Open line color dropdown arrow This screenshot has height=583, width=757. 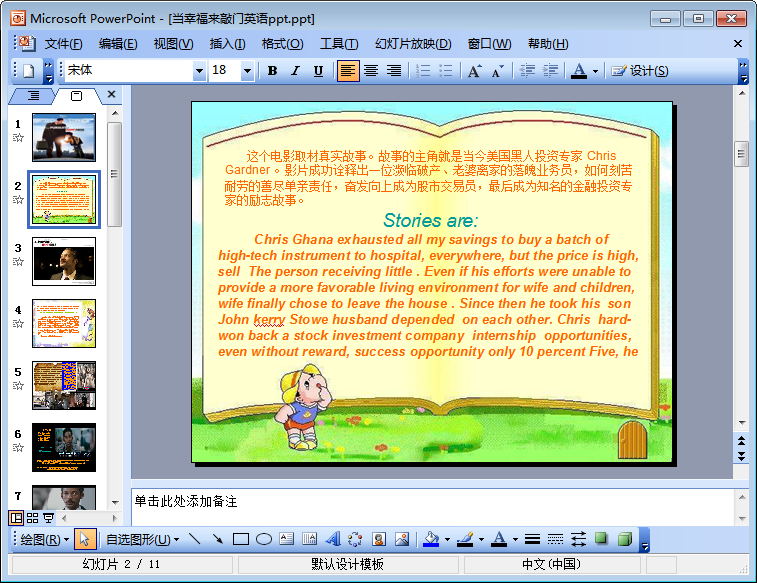pos(481,540)
